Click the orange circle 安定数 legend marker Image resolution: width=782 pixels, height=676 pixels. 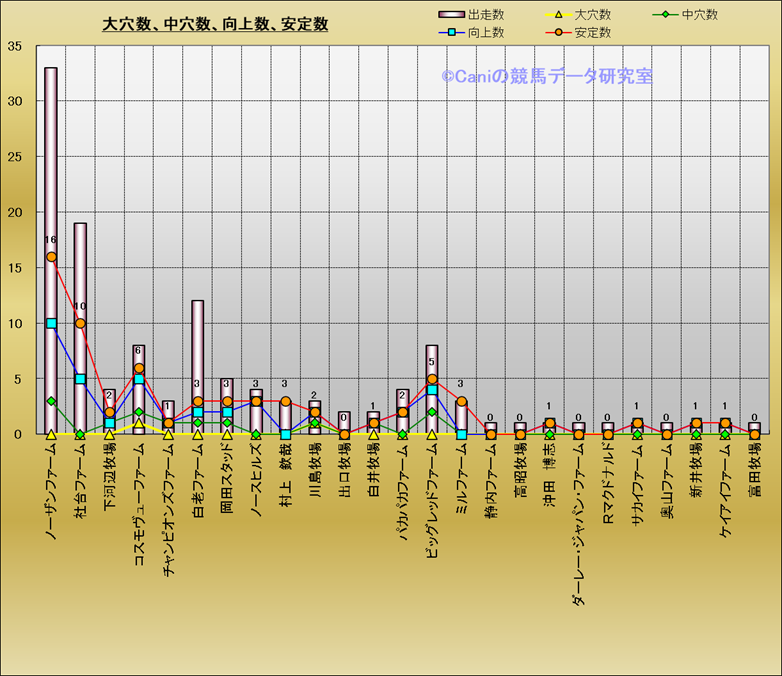tap(559, 33)
